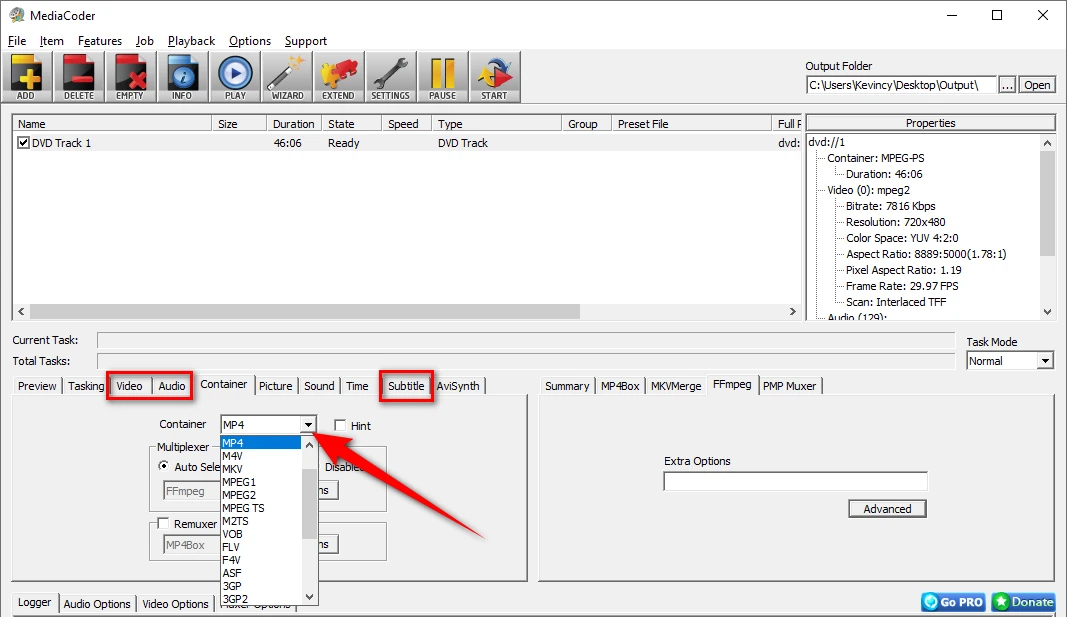The height and width of the screenshot is (617, 1067).
Task: Choose MPEG2 in the container list
Action: 261,495
